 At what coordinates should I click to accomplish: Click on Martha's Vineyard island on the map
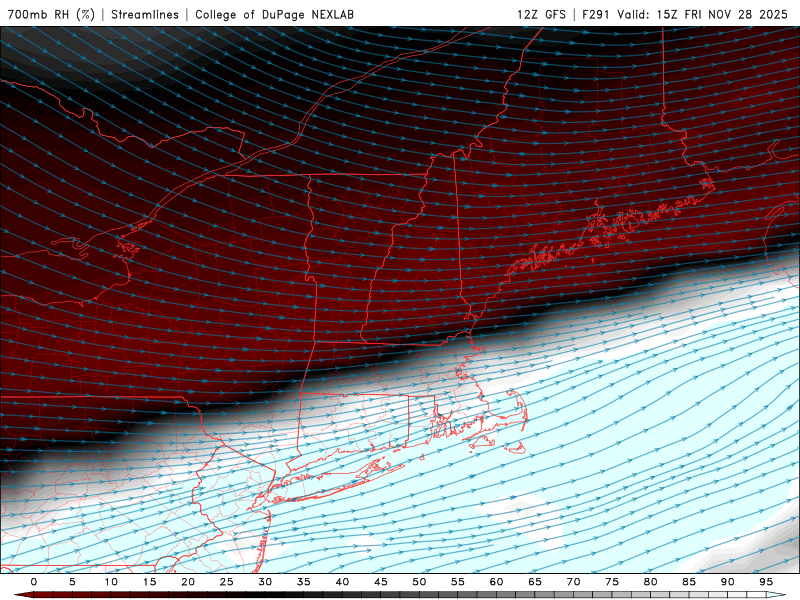[482, 442]
